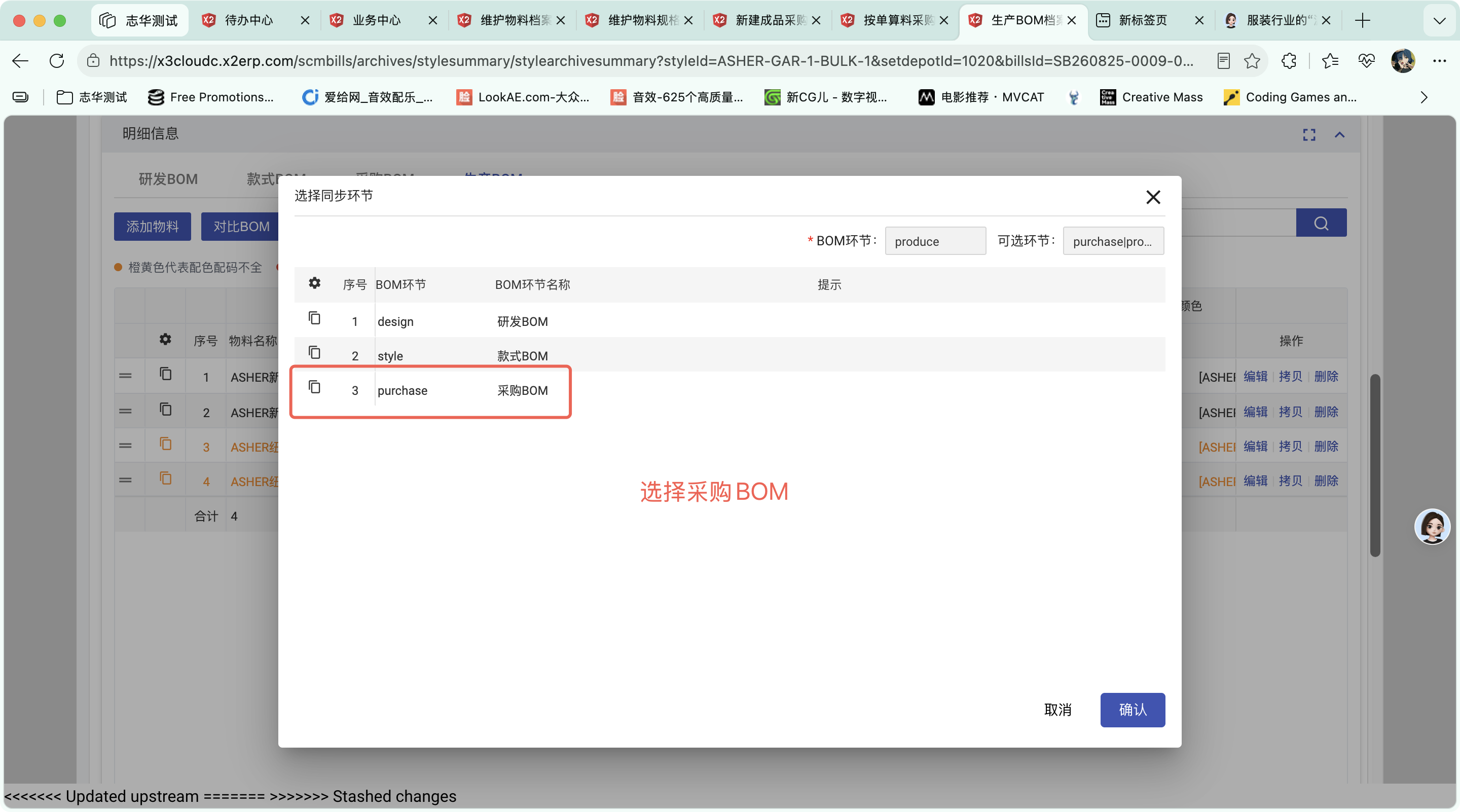The height and width of the screenshot is (812, 1460).
Task: Open the 音效-625个高质量 bookmark
Action: 677,97
